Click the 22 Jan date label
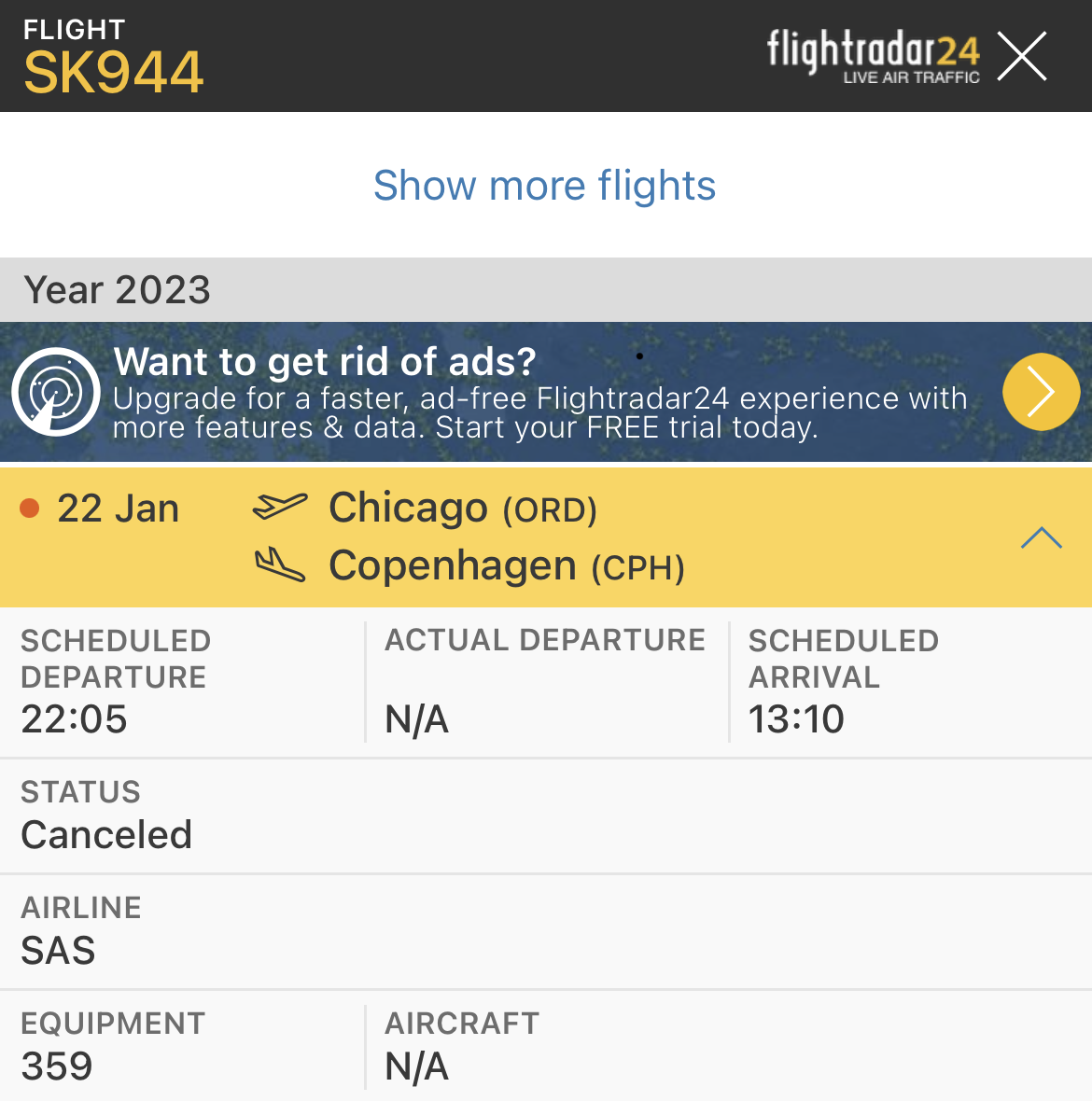The width and height of the screenshot is (1092, 1101). 118,509
